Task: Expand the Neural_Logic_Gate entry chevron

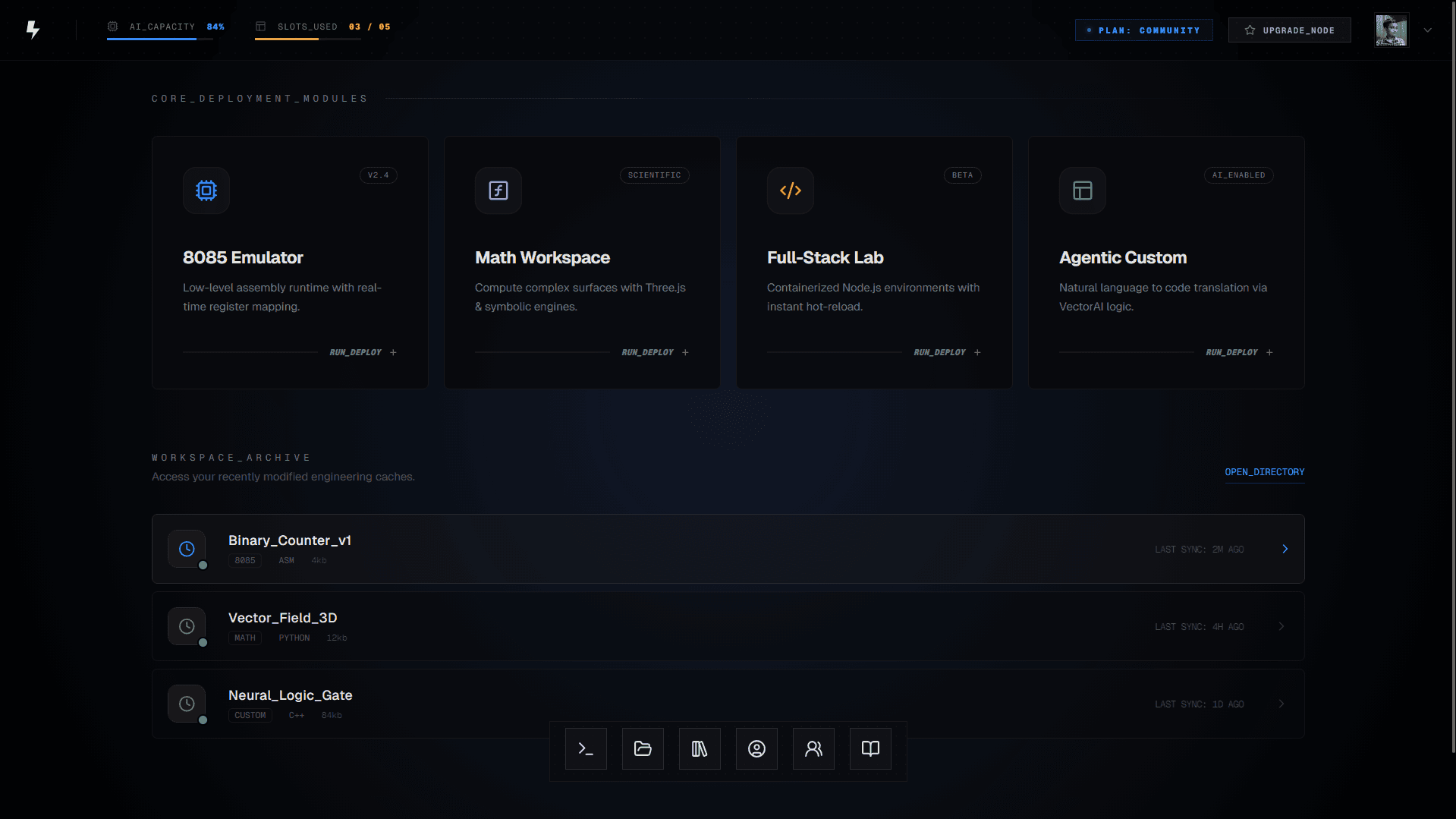Action: 1281,704
